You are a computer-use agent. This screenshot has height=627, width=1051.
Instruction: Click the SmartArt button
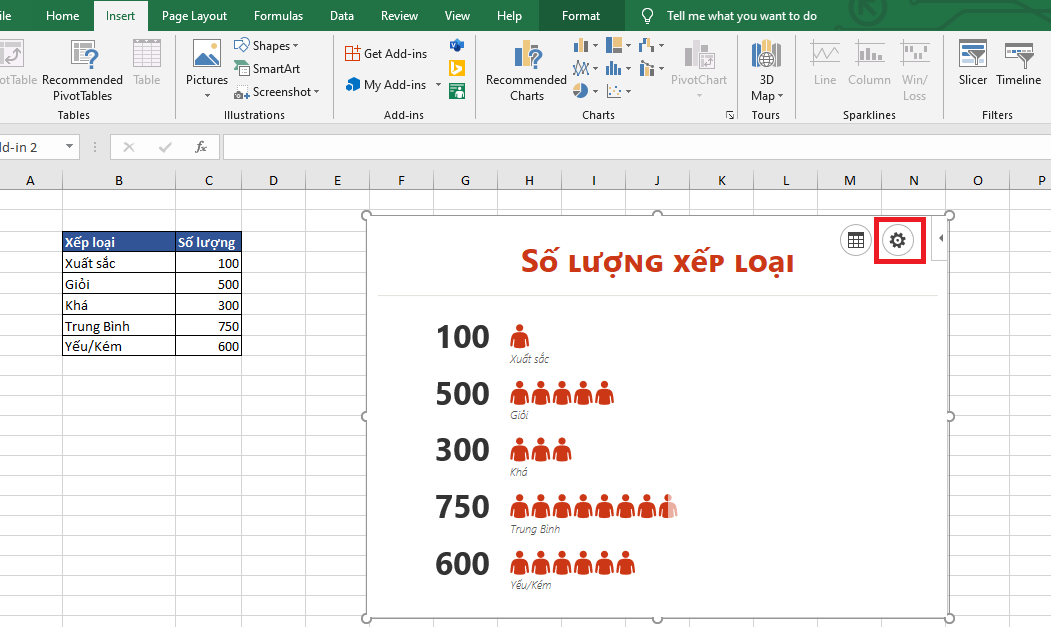pos(267,69)
